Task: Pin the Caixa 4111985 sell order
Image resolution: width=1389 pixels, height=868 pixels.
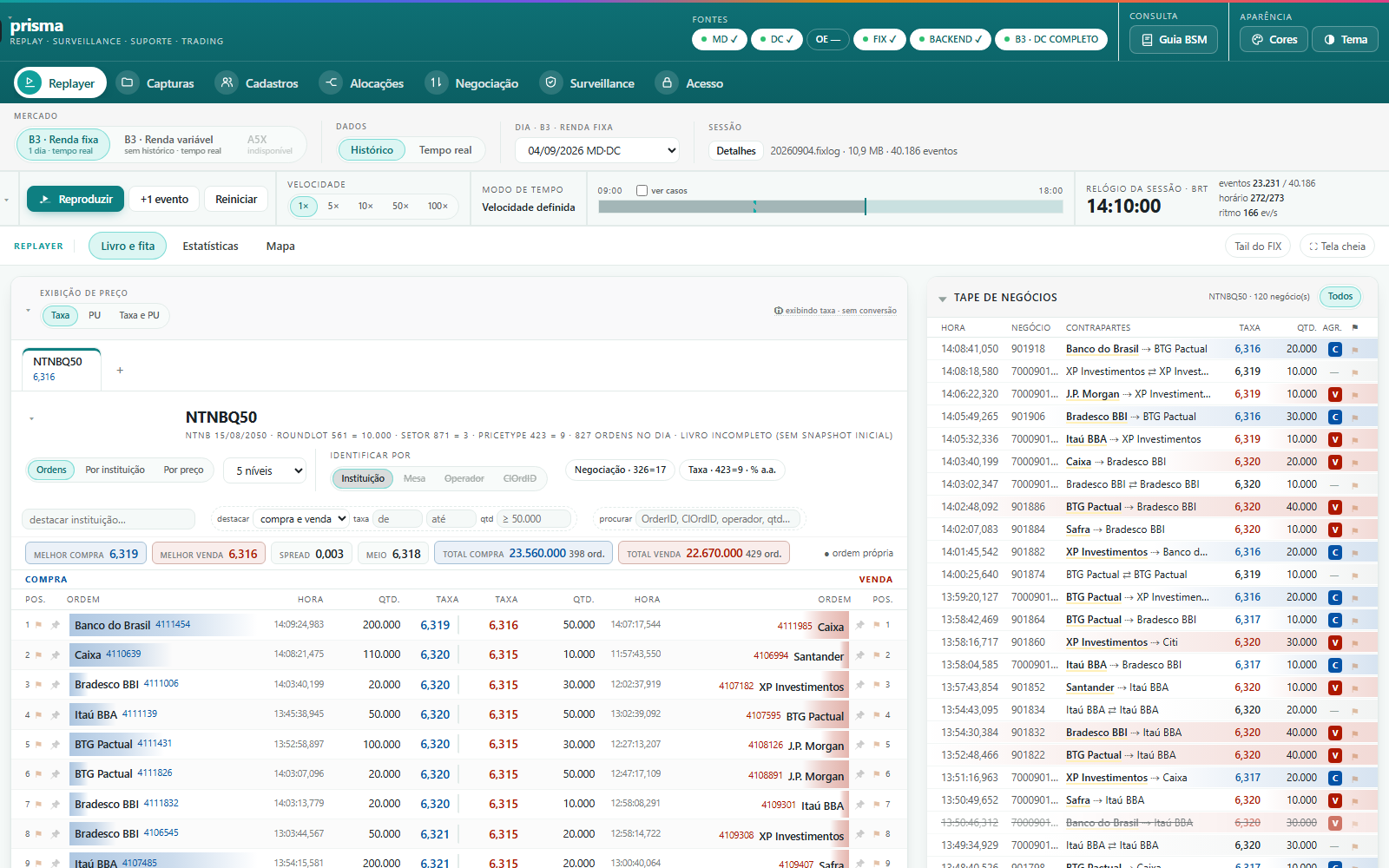Action: [x=860, y=625]
